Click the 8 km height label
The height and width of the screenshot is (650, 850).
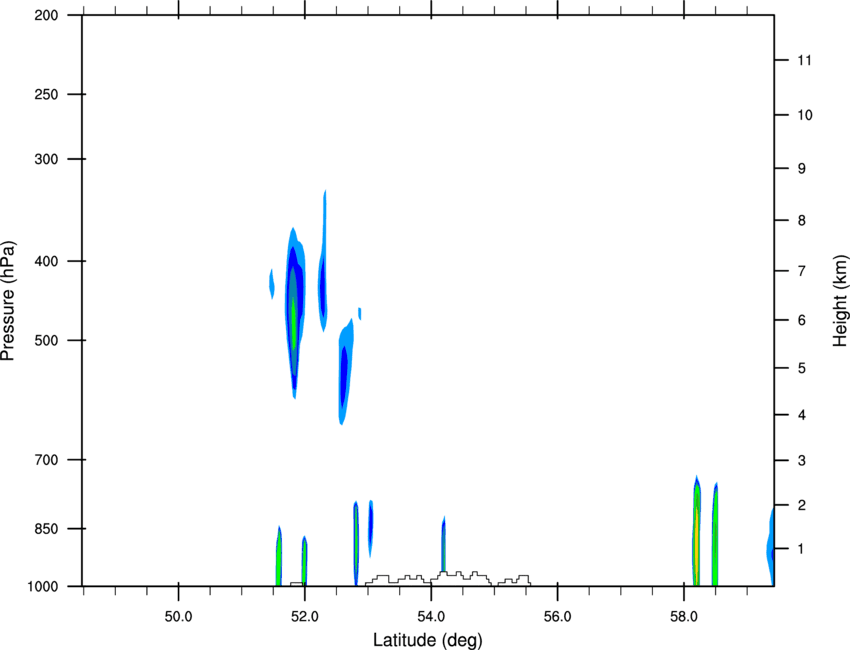tap(802, 221)
